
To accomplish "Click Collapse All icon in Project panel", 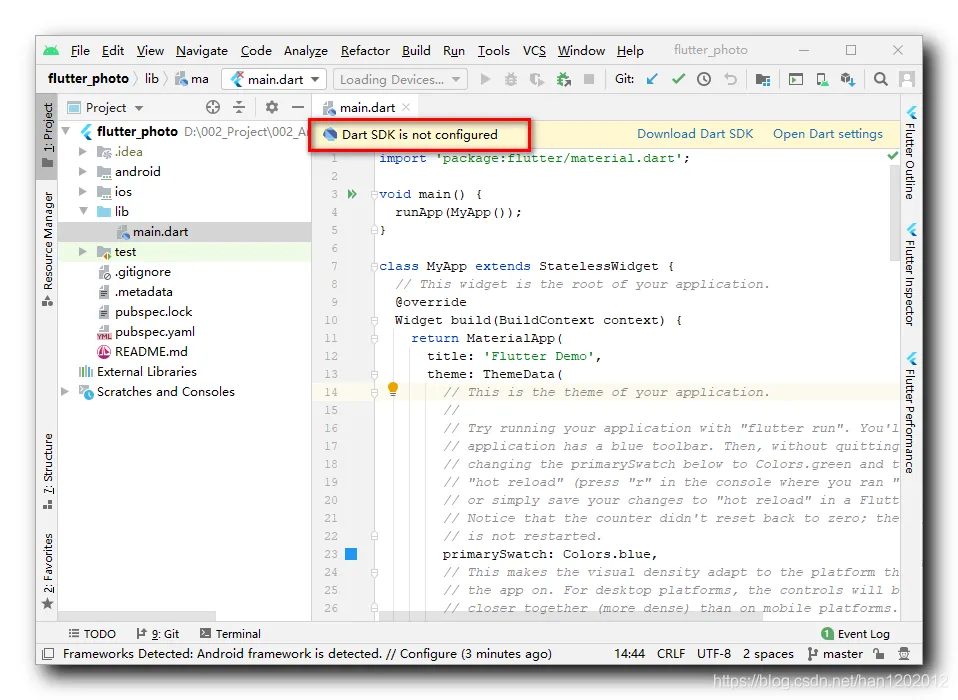I will coord(239,108).
